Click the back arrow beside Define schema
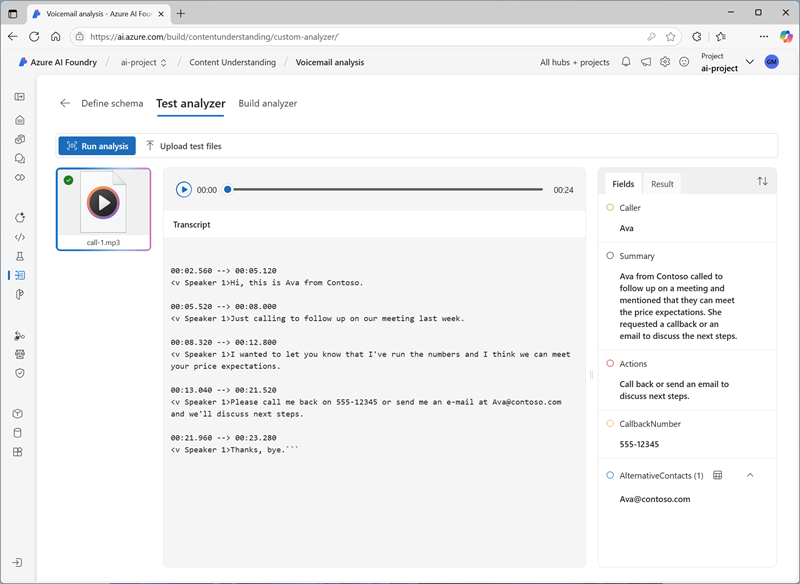This screenshot has width=800, height=584. point(65,103)
